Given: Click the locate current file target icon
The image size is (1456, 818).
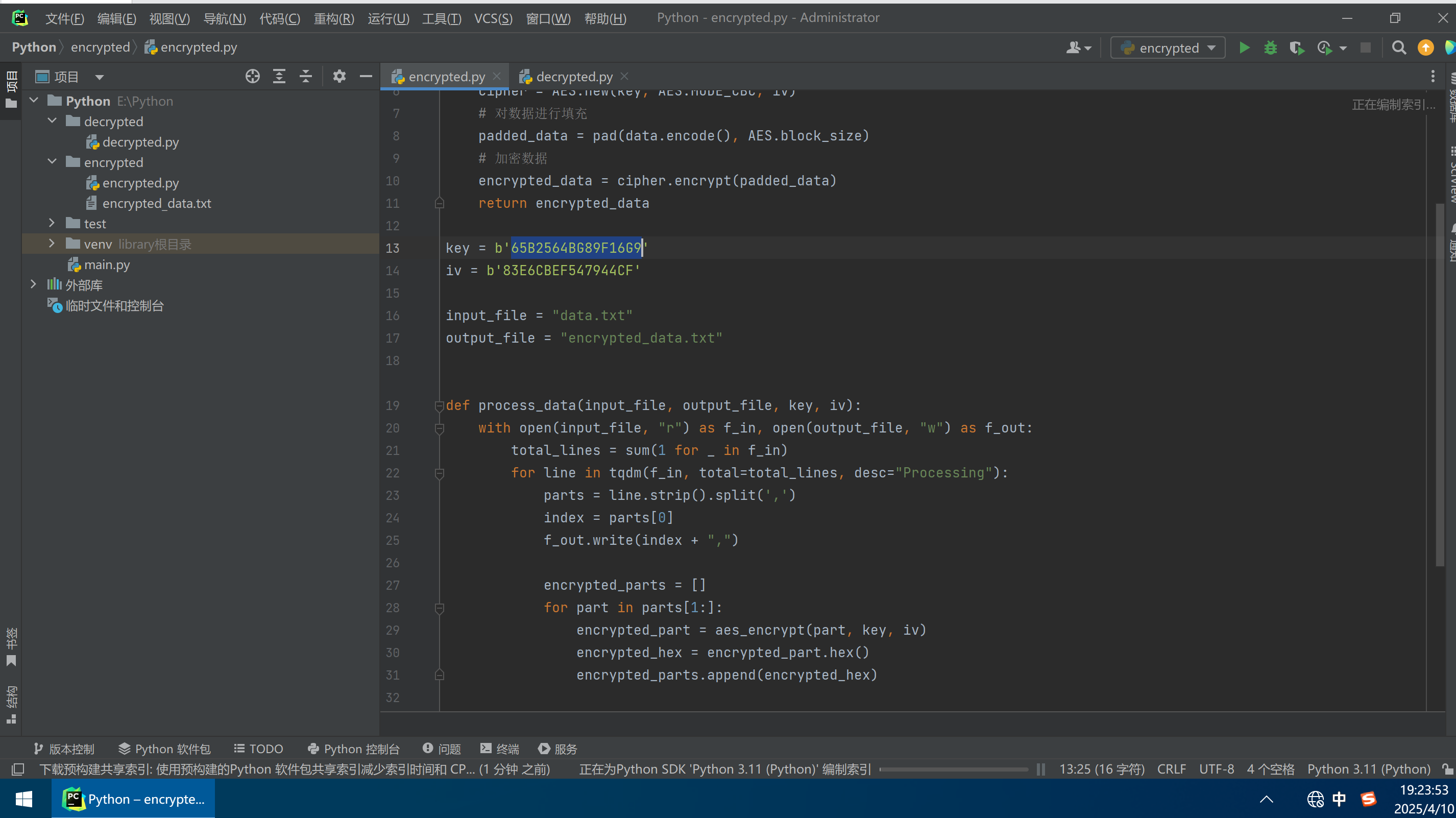Looking at the screenshot, I should pos(252,76).
